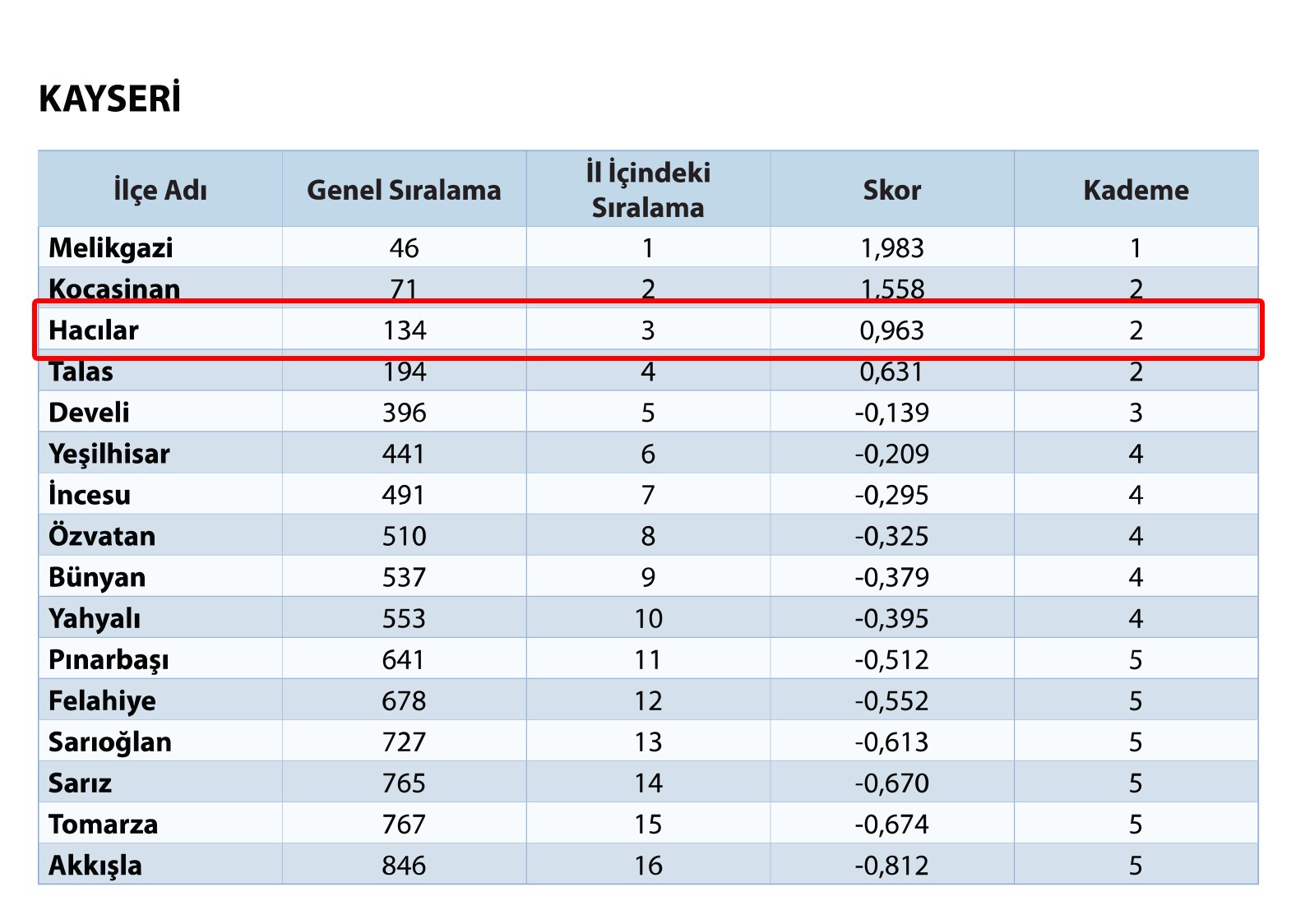Select the Yeşilhisar district name
This screenshot has width=1305, height=924.
(109, 454)
